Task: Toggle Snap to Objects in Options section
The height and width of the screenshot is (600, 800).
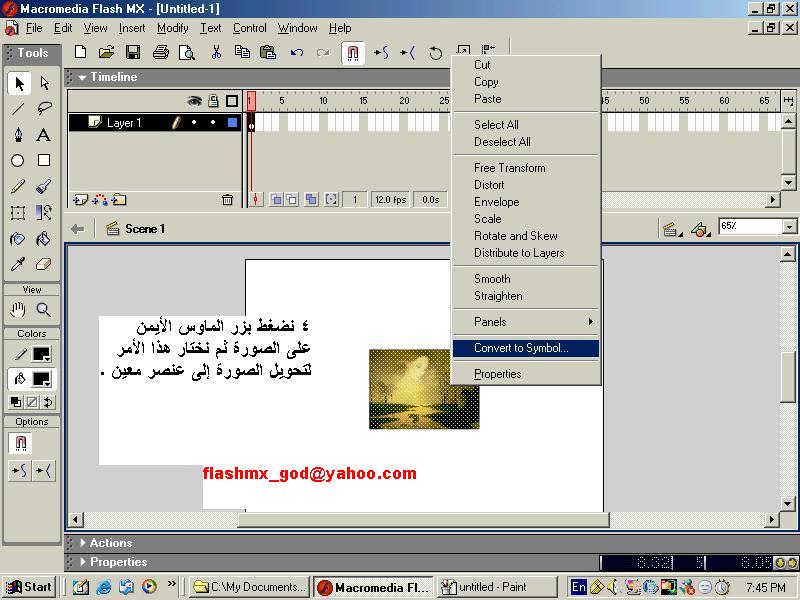Action: (21, 443)
